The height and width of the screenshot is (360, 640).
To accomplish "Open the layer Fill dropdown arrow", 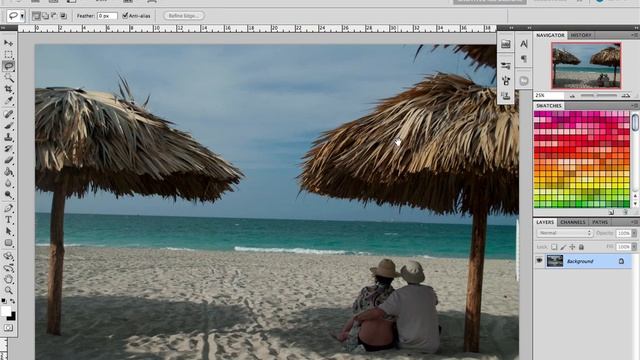I will click(x=634, y=247).
